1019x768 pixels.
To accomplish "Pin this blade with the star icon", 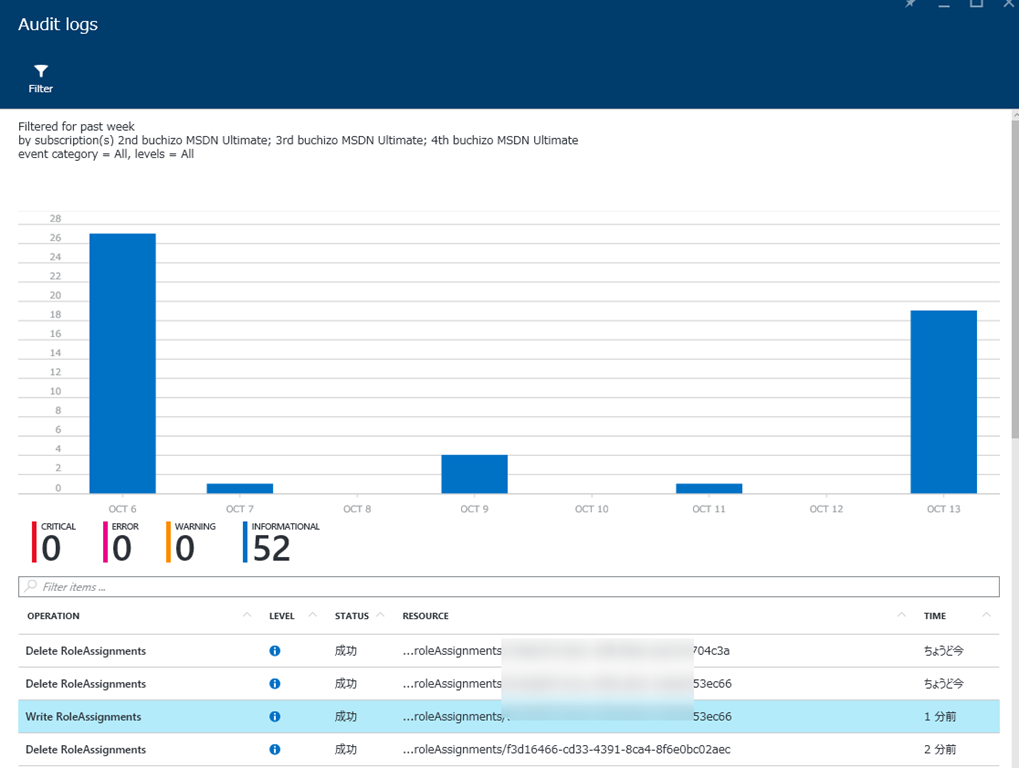I will point(910,4).
